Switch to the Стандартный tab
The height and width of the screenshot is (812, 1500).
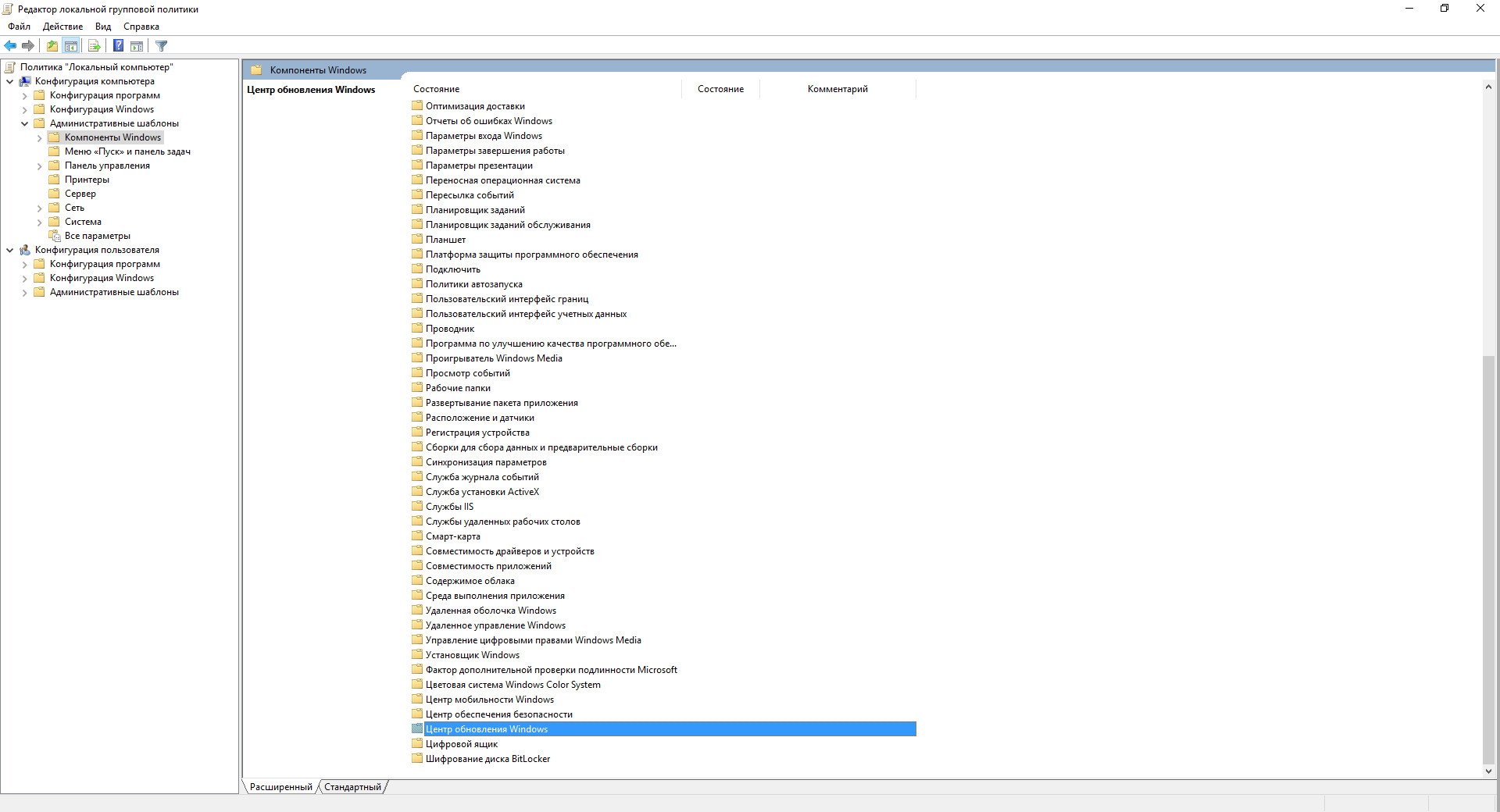(352, 787)
